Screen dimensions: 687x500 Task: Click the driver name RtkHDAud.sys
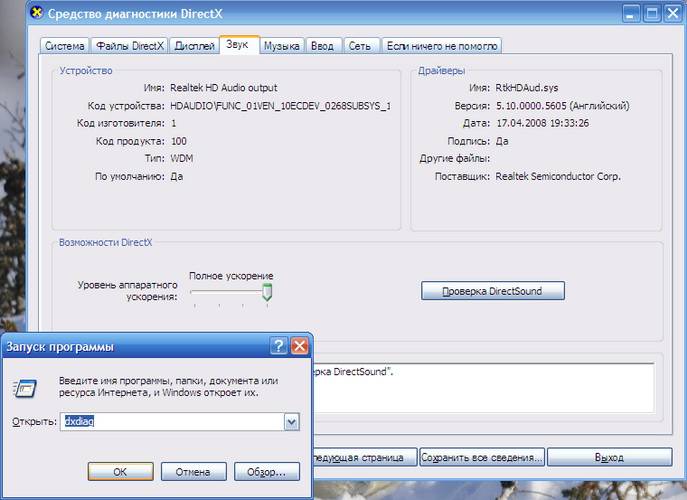tap(527, 88)
